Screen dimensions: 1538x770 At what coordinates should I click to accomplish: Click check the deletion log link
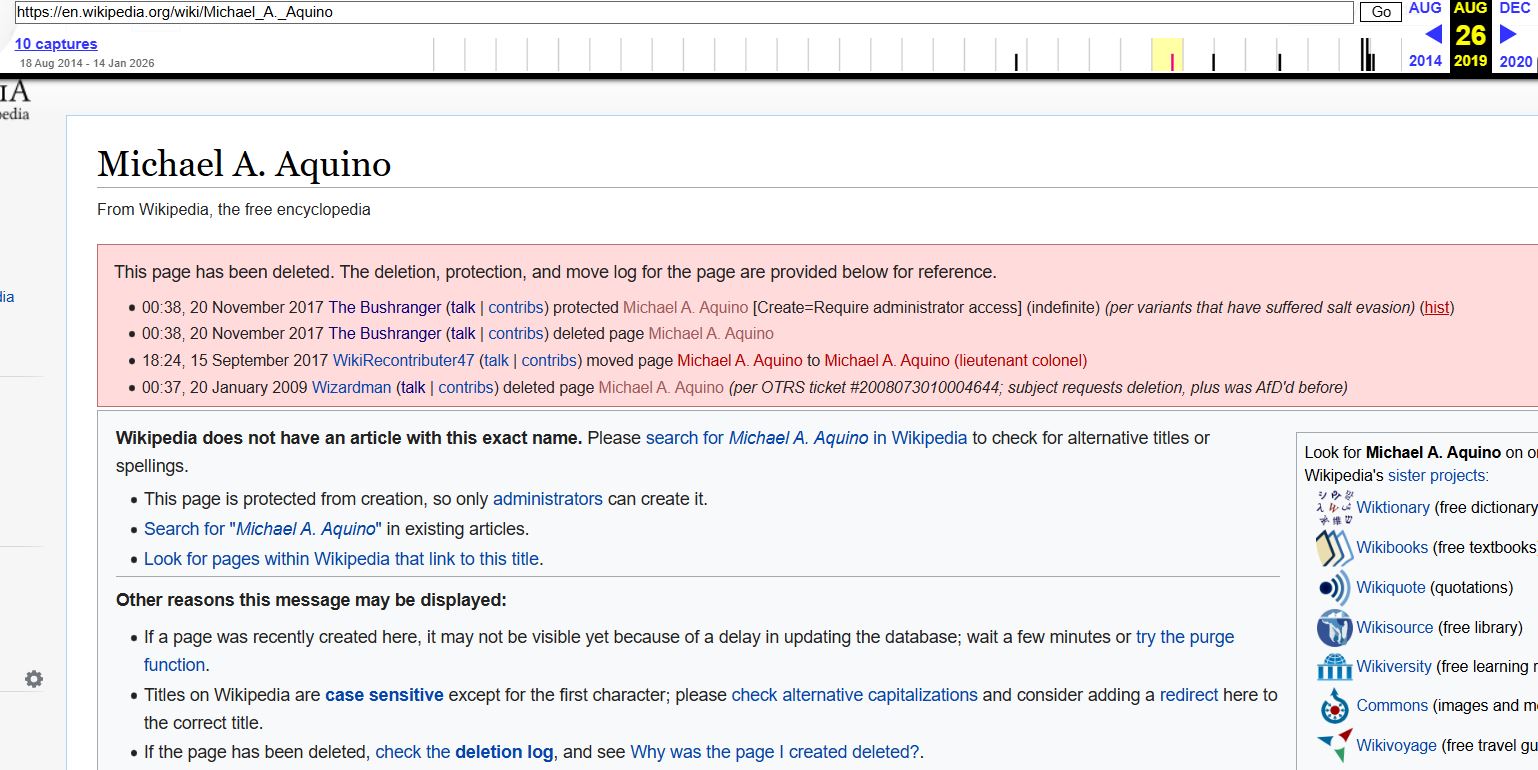(464, 752)
